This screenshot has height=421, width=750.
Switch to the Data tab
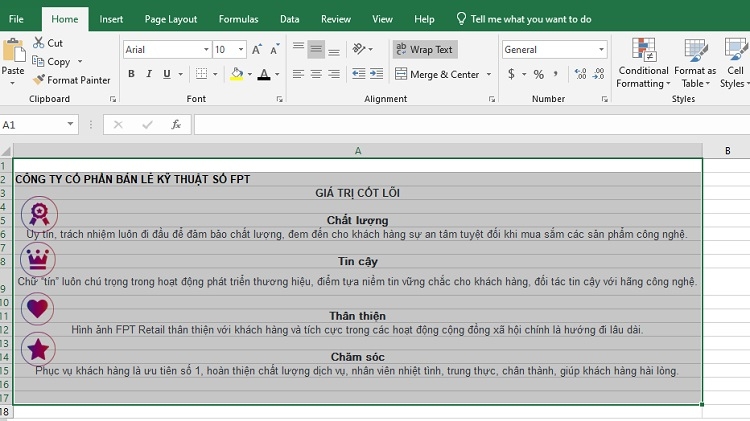coord(289,19)
